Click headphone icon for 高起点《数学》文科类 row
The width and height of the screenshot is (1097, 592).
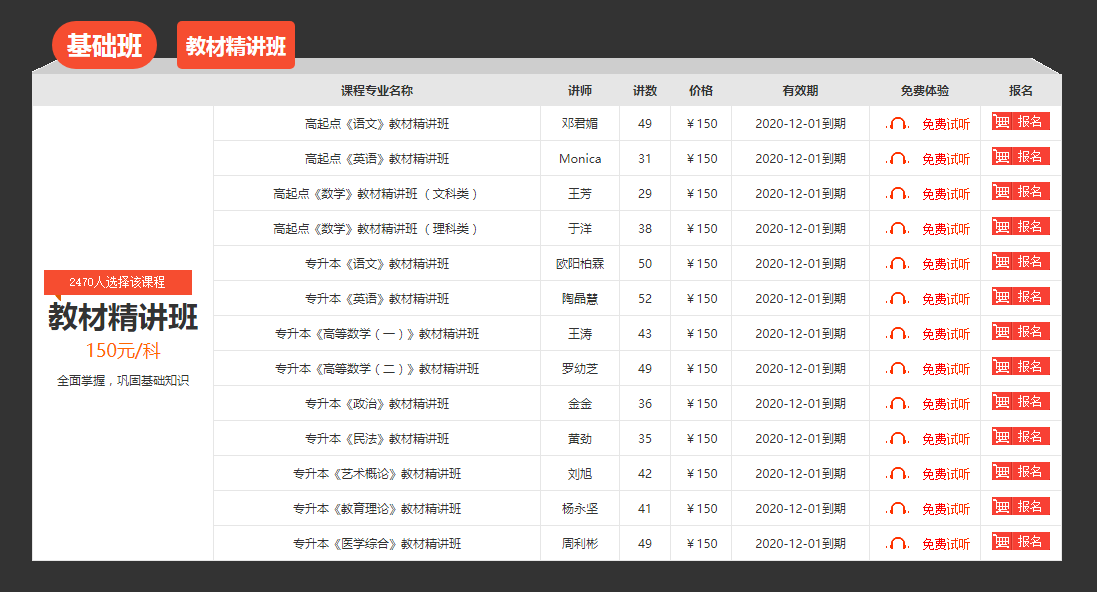tap(897, 194)
